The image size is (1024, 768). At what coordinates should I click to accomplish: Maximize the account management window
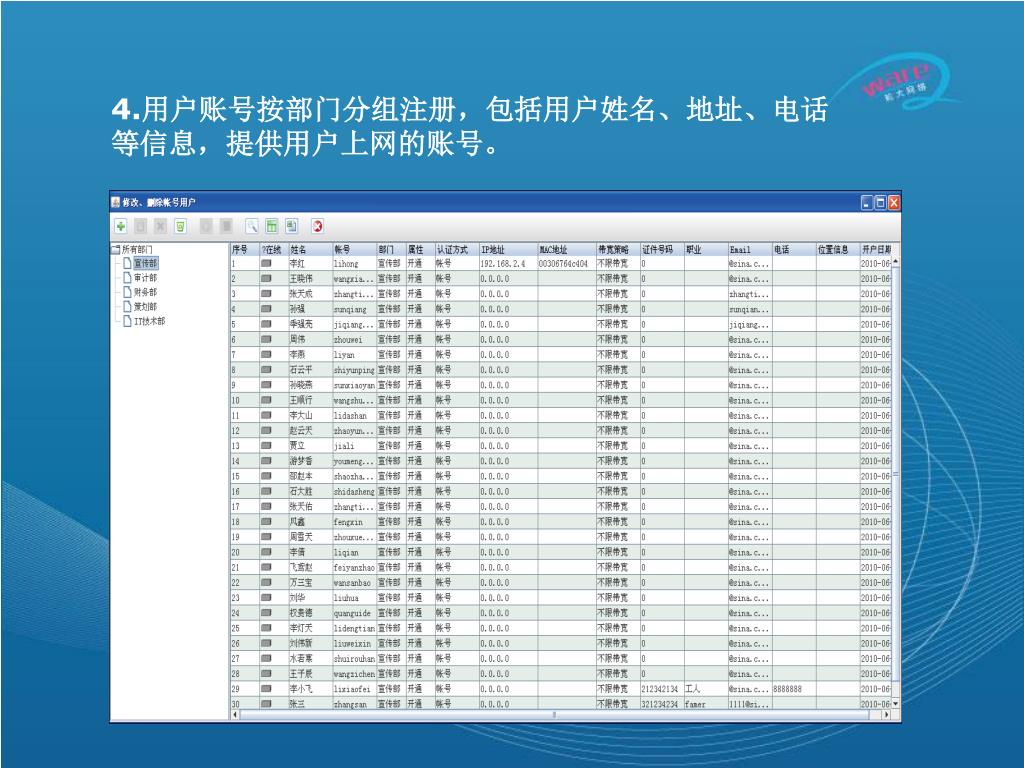880,202
